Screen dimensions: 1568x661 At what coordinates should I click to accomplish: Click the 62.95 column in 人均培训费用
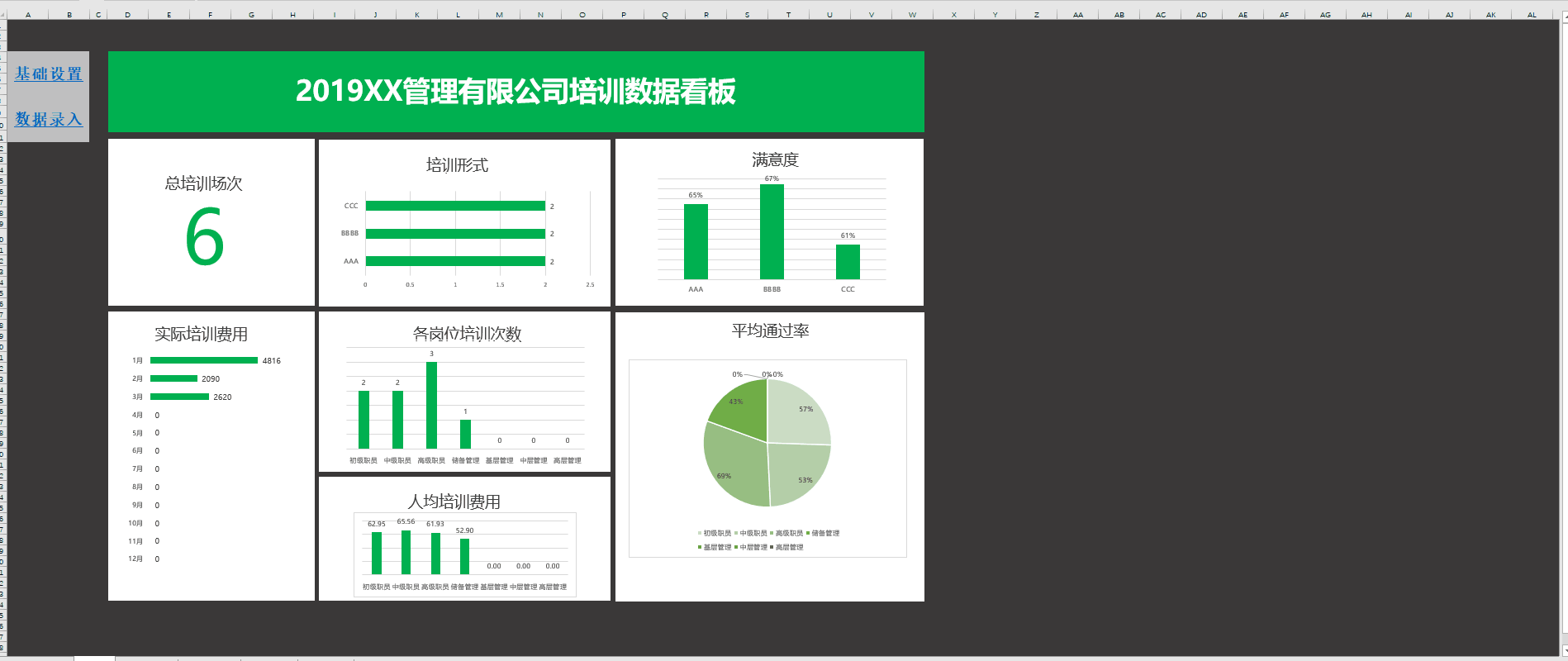pos(377,553)
